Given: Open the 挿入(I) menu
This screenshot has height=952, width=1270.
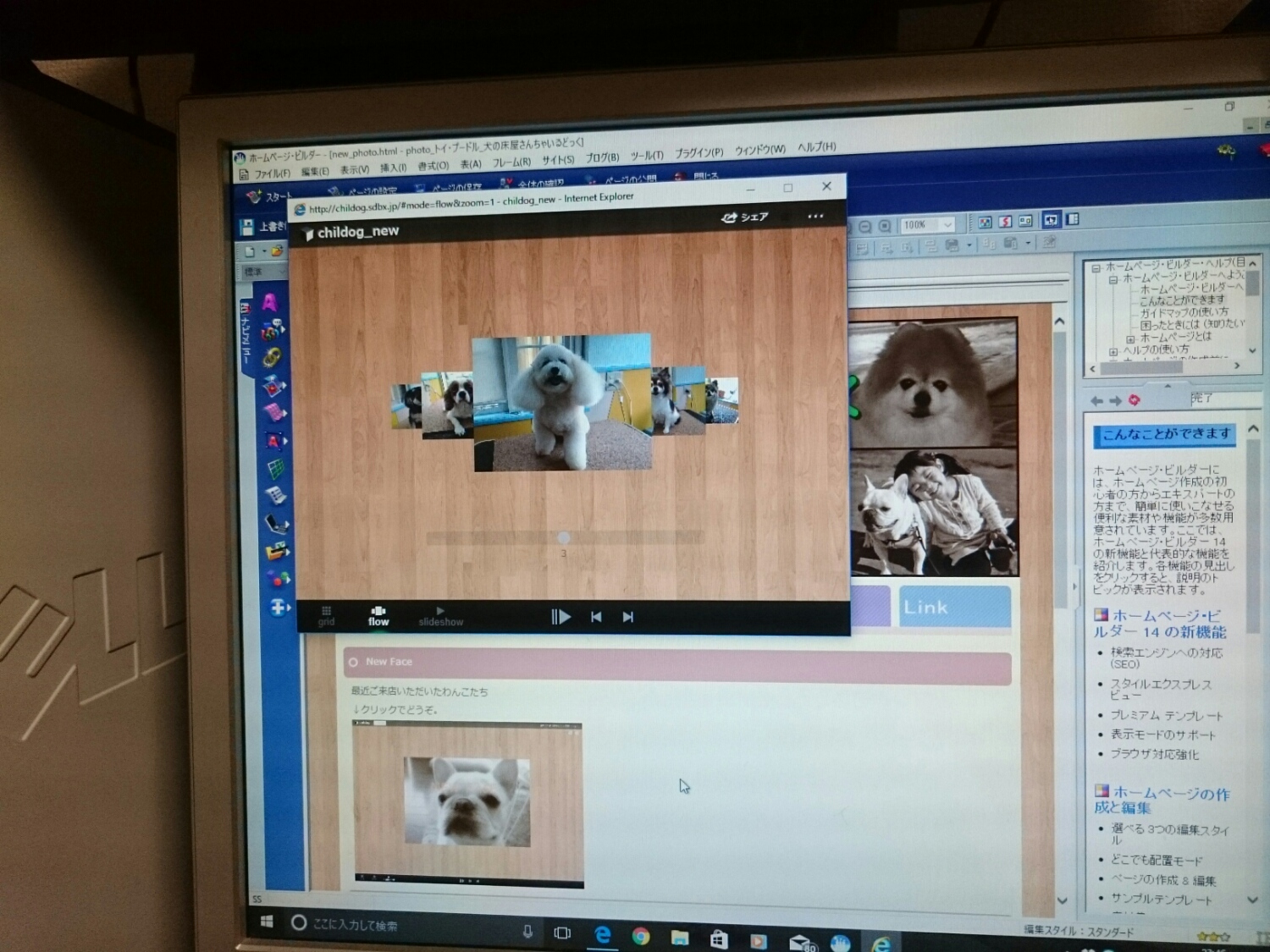Looking at the screenshot, I should point(394,168).
